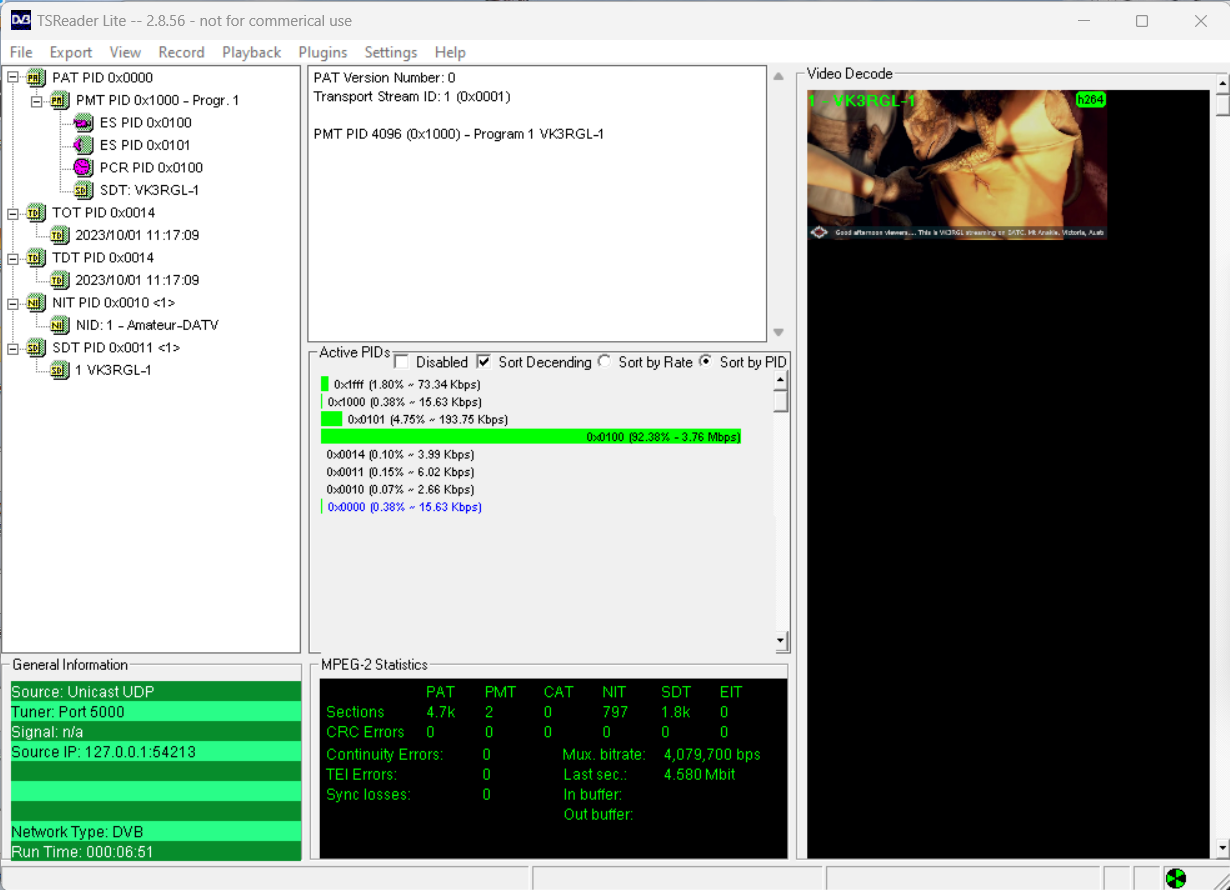Screen dimensions: 1230x890
Task: Click the SDT: VK3RGL-1 table icon
Action: (82, 190)
